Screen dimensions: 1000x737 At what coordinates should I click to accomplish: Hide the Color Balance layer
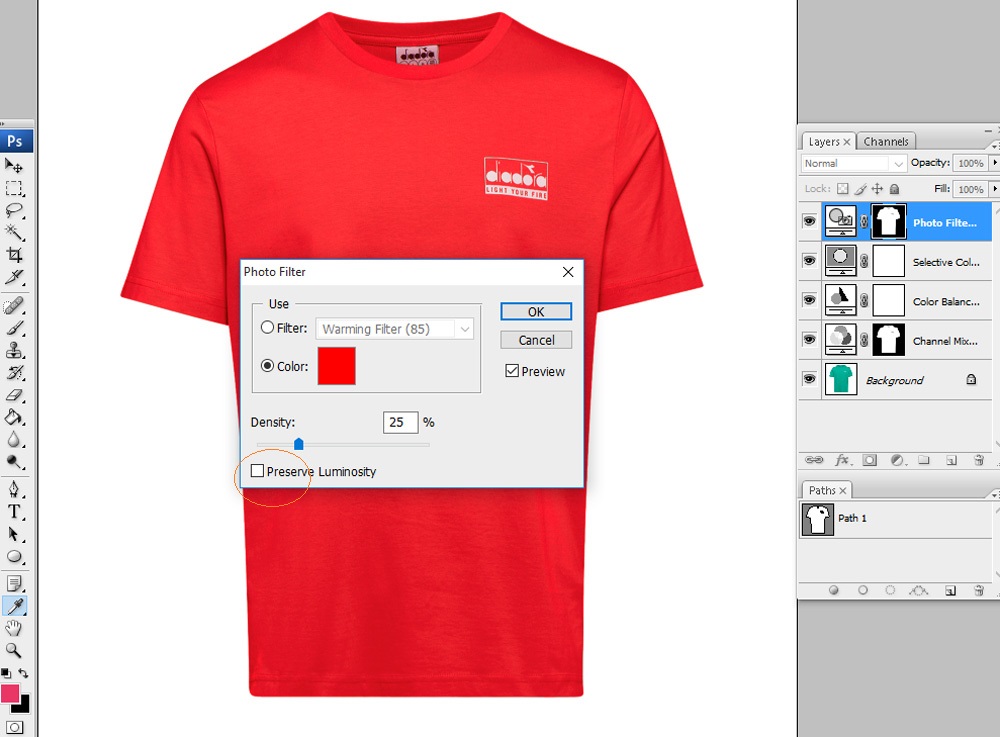pyautogui.click(x=809, y=300)
